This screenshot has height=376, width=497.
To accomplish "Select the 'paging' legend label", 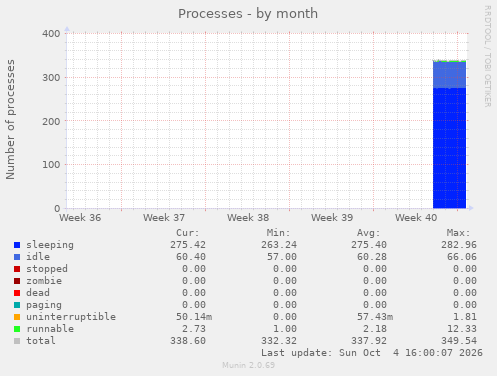I will click(x=44, y=305).
